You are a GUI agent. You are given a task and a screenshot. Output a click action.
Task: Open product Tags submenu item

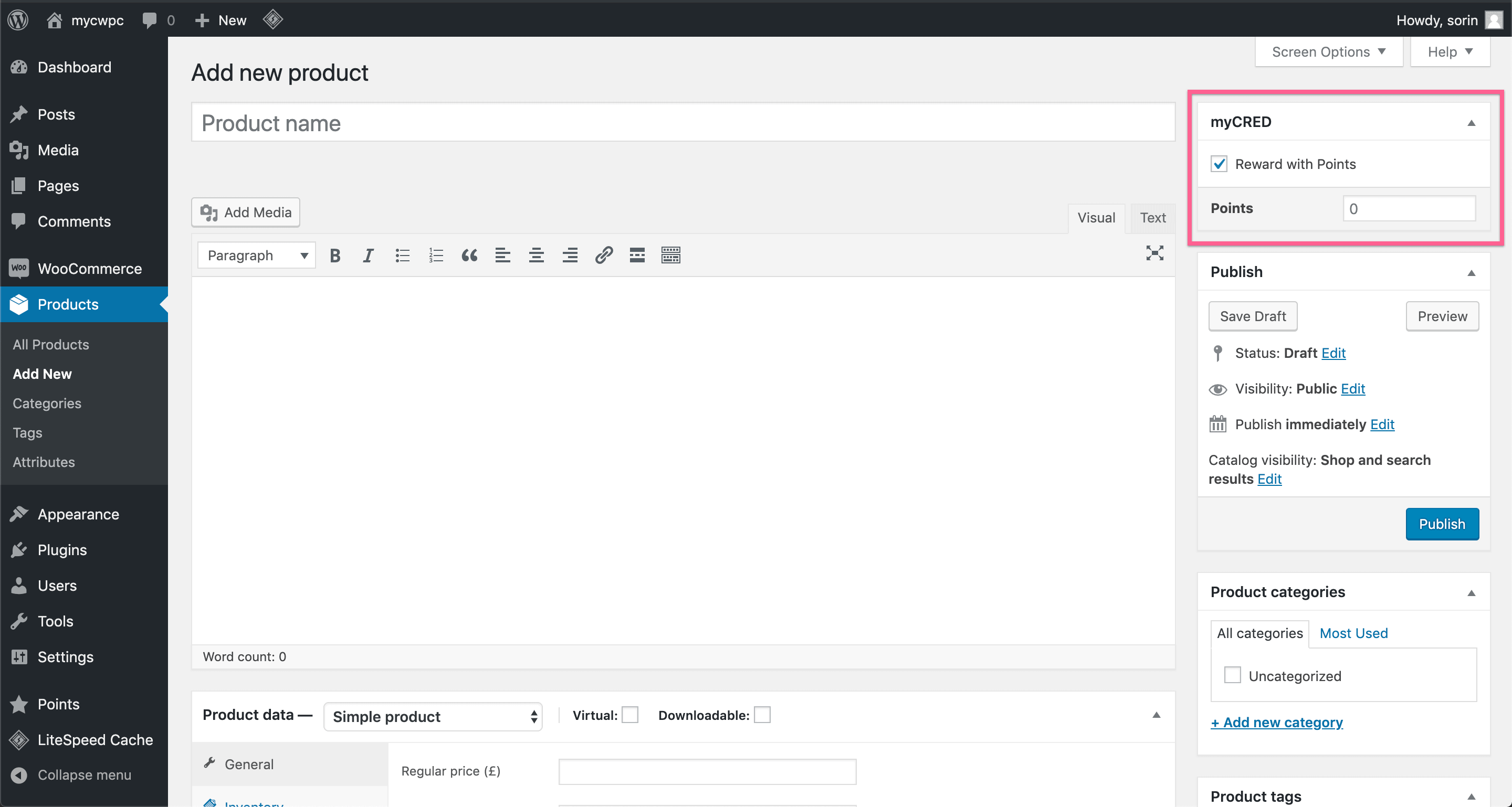(28, 433)
